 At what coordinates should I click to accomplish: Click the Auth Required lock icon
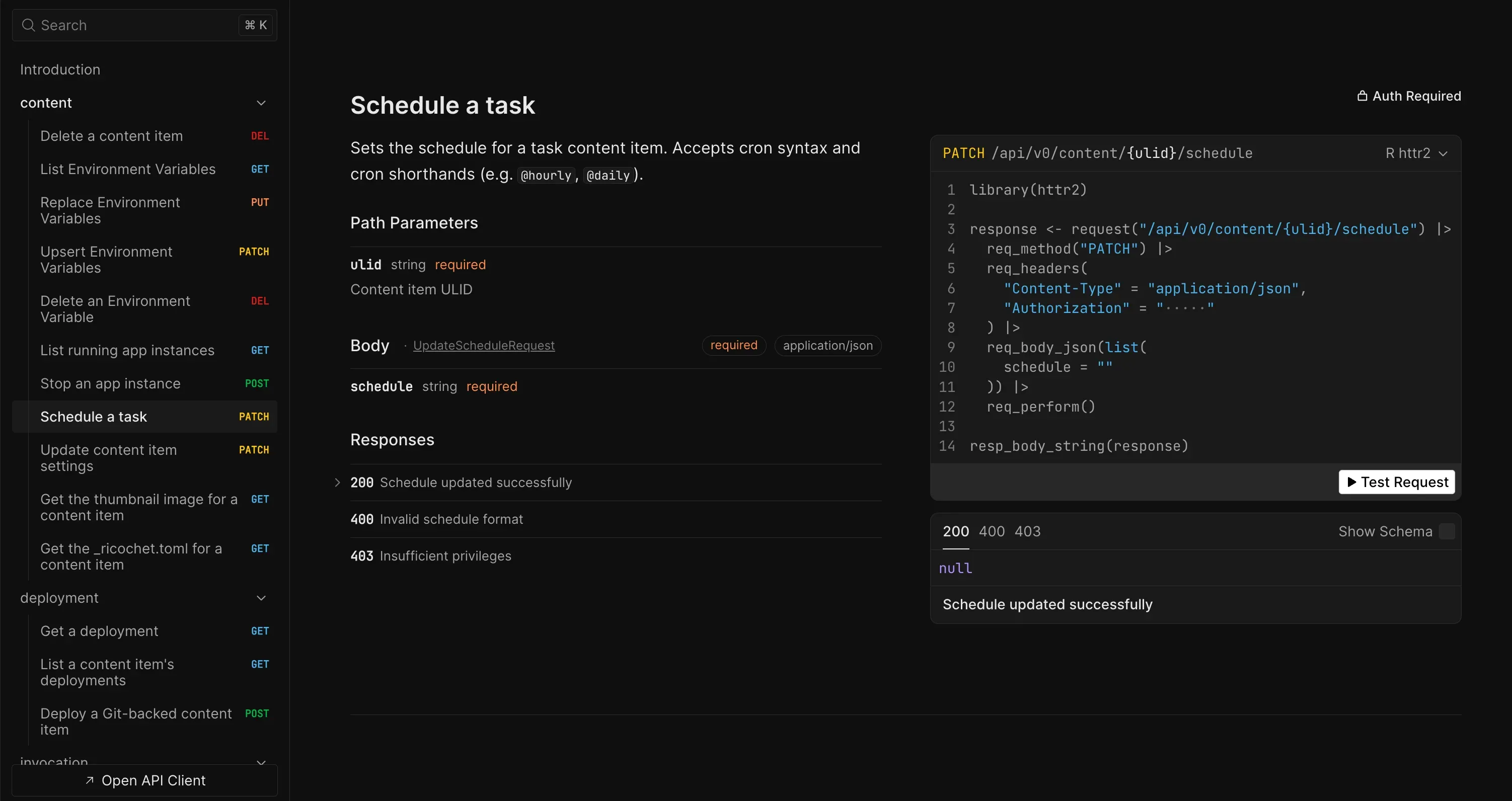pyautogui.click(x=1363, y=96)
